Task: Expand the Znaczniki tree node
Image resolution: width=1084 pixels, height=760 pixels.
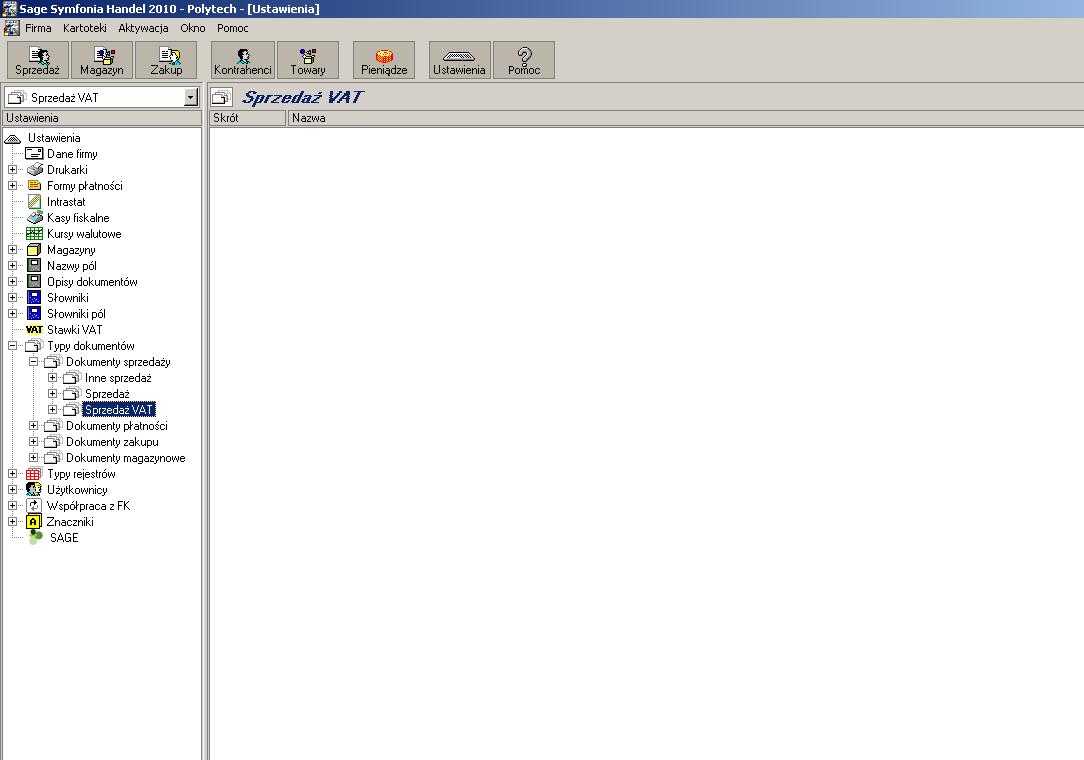Action: 12,521
